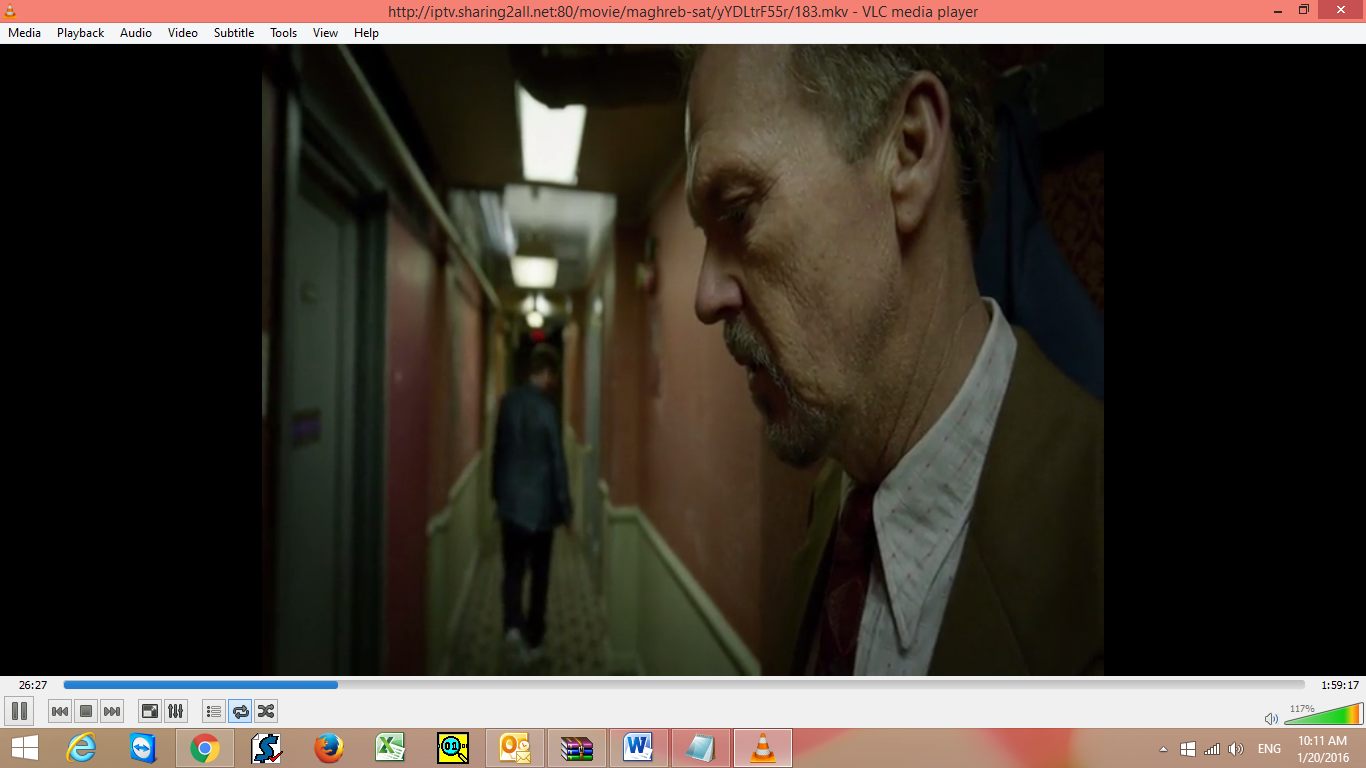Open the Tools menu
Screen dimensions: 1366x768
[284, 33]
